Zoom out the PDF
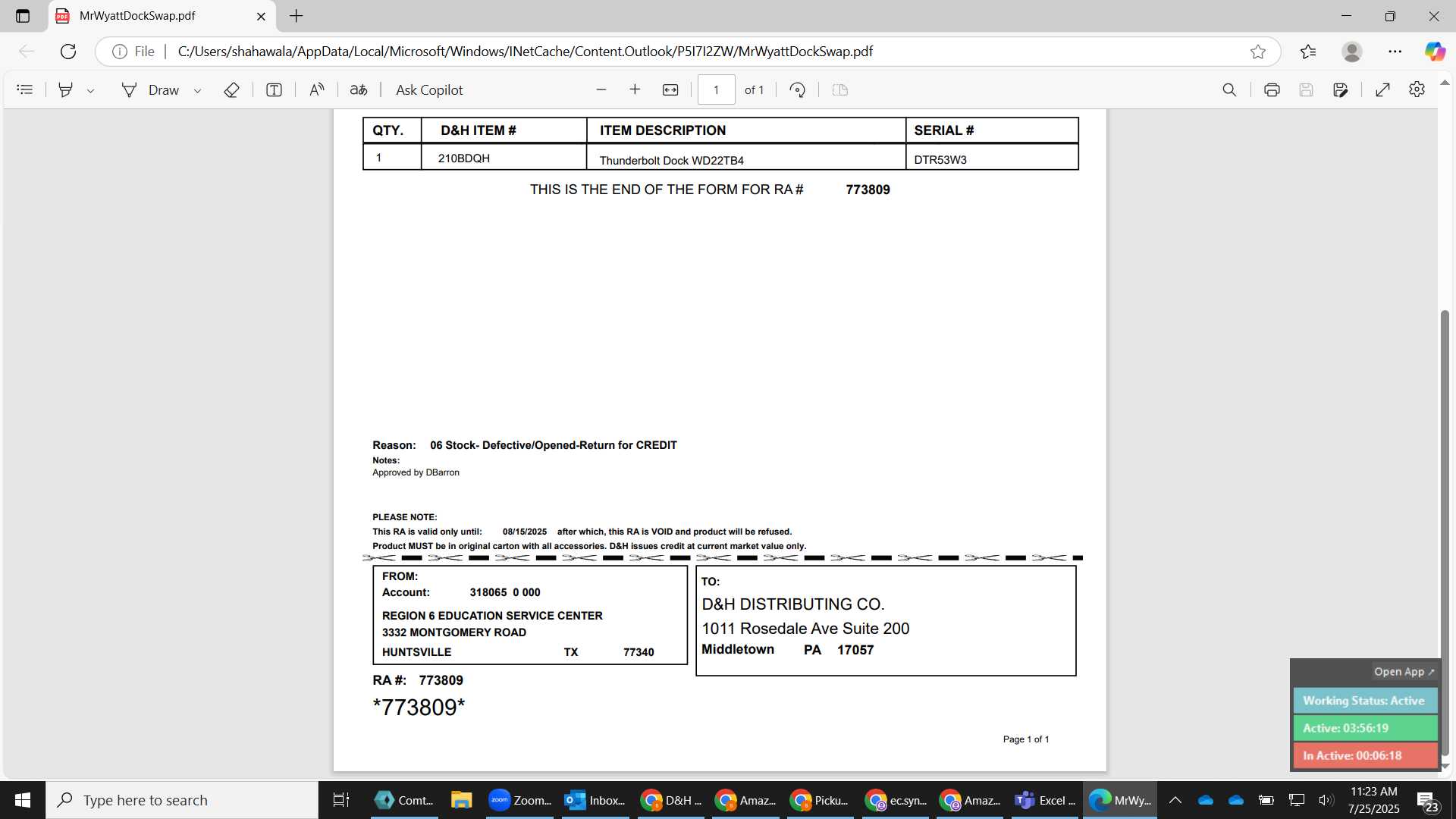This screenshot has width=1456, height=819. 601,89
